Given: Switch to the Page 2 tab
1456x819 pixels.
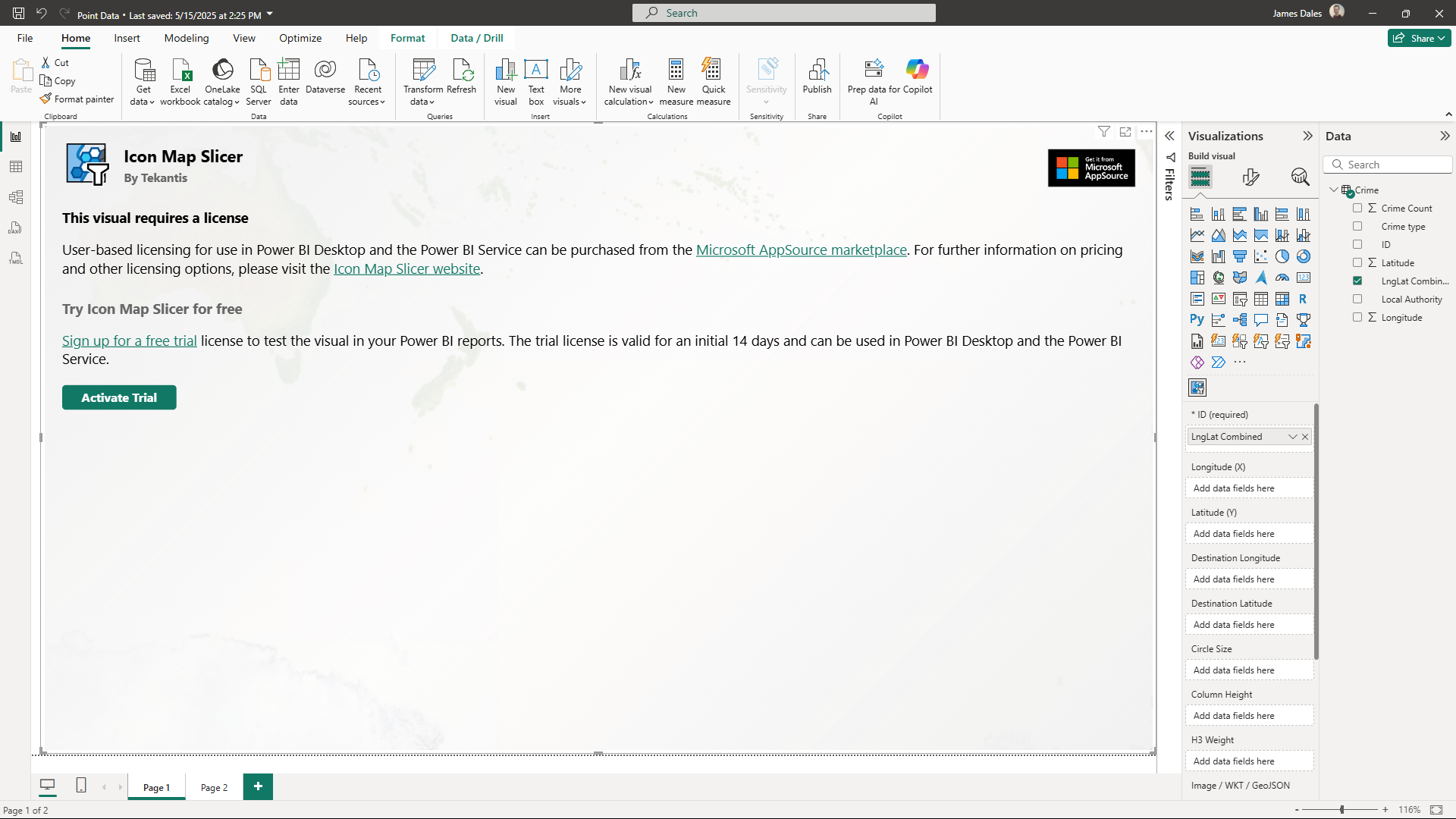Looking at the screenshot, I should pyautogui.click(x=214, y=787).
